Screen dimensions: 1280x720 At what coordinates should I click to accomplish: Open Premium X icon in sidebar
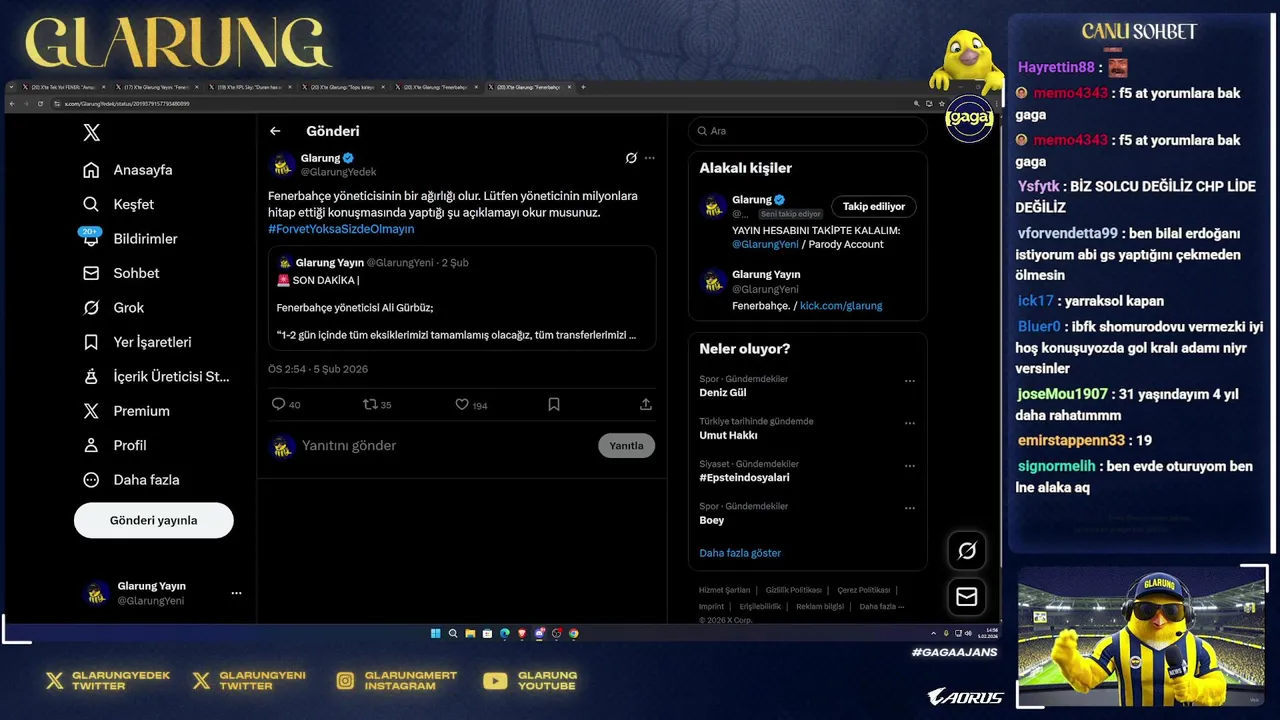[x=91, y=411]
